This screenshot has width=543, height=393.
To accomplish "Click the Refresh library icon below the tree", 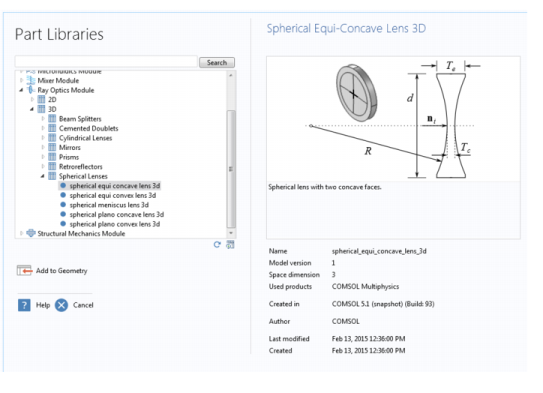I will pos(217,245).
